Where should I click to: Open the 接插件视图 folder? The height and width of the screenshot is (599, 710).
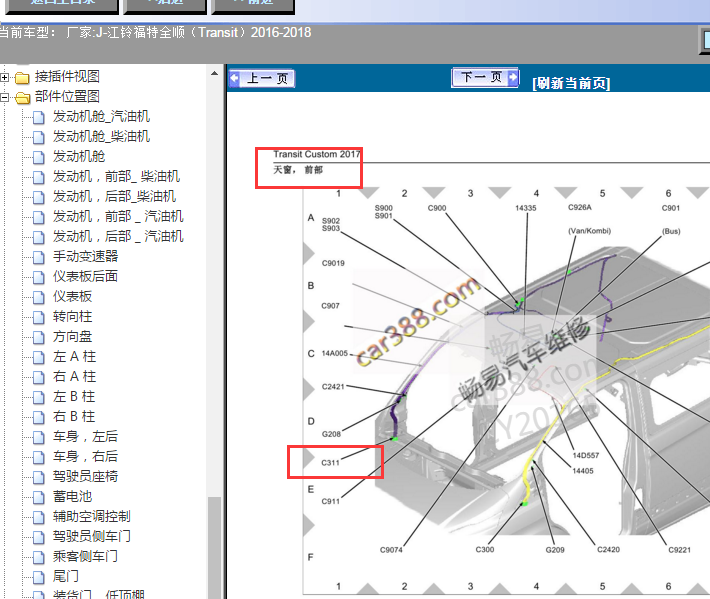click(x=67, y=77)
